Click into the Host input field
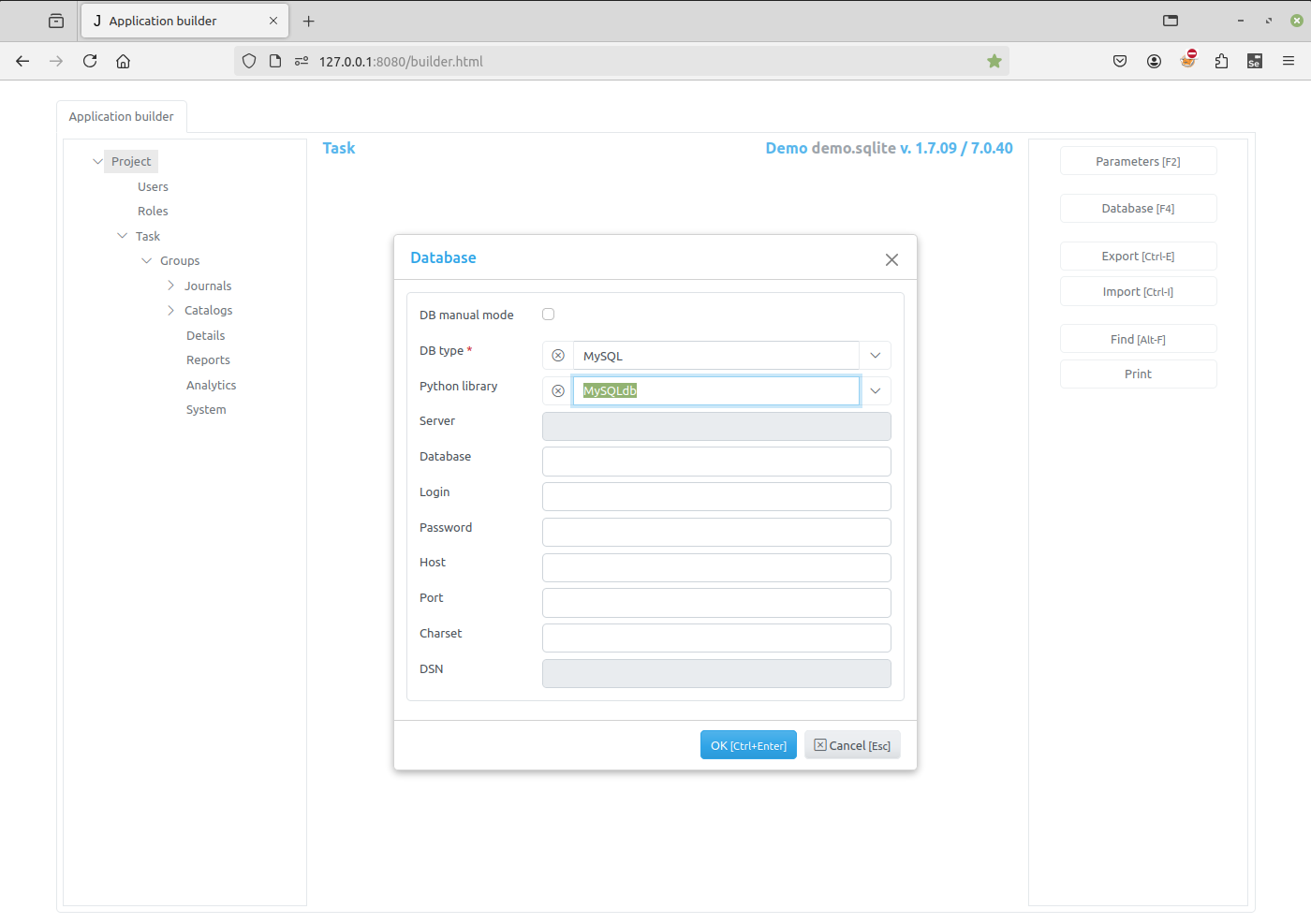Image resolution: width=1311 pixels, height=924 pixels. [716, 567]
